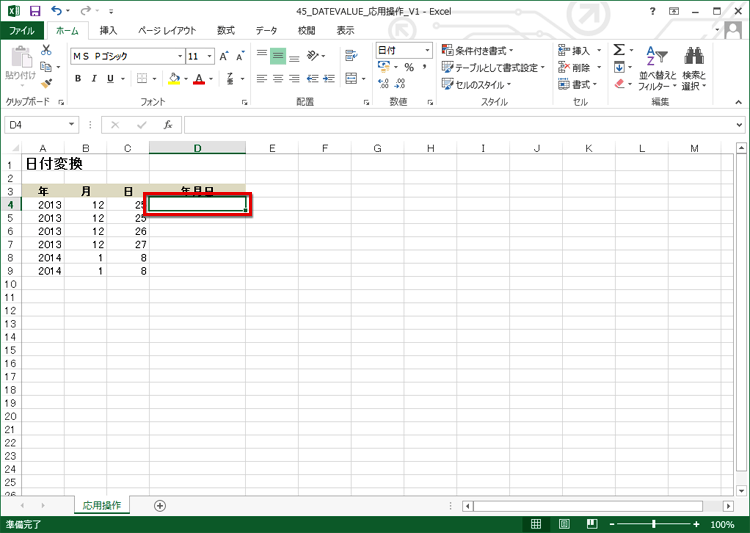Switch to the 校閲 tab

pos(307,31)
